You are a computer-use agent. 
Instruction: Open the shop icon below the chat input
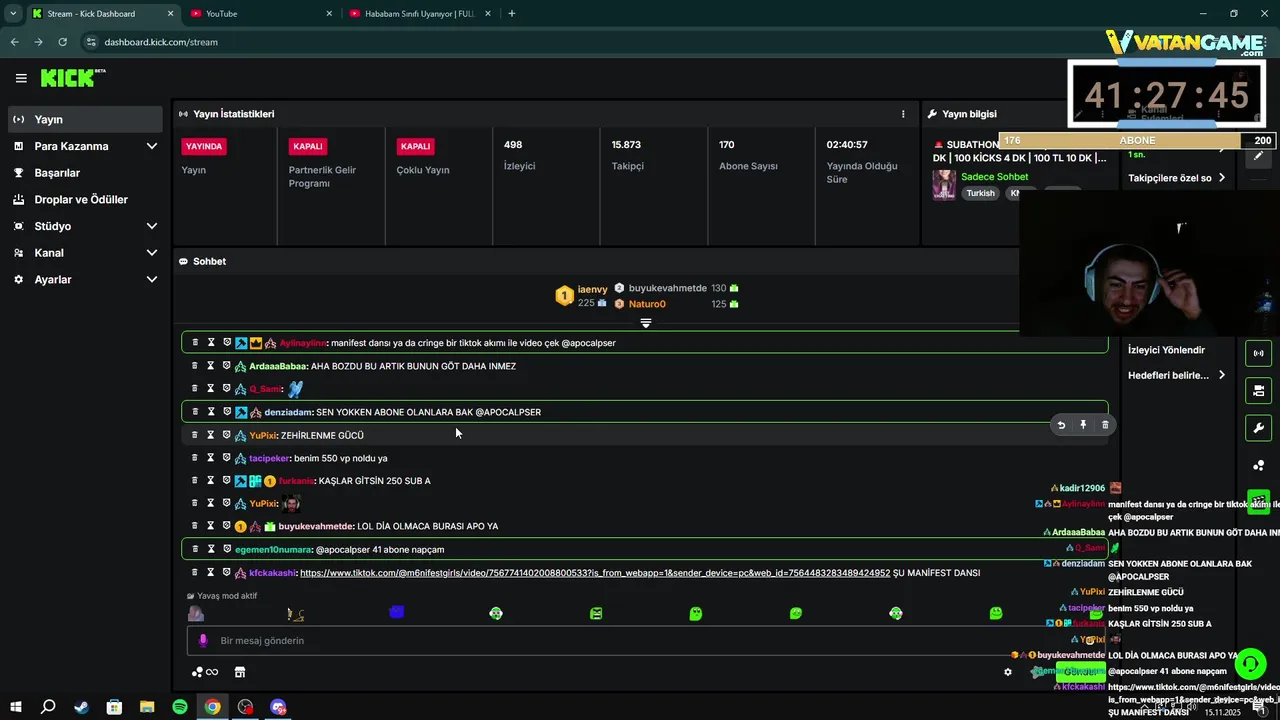pos(240,672)
